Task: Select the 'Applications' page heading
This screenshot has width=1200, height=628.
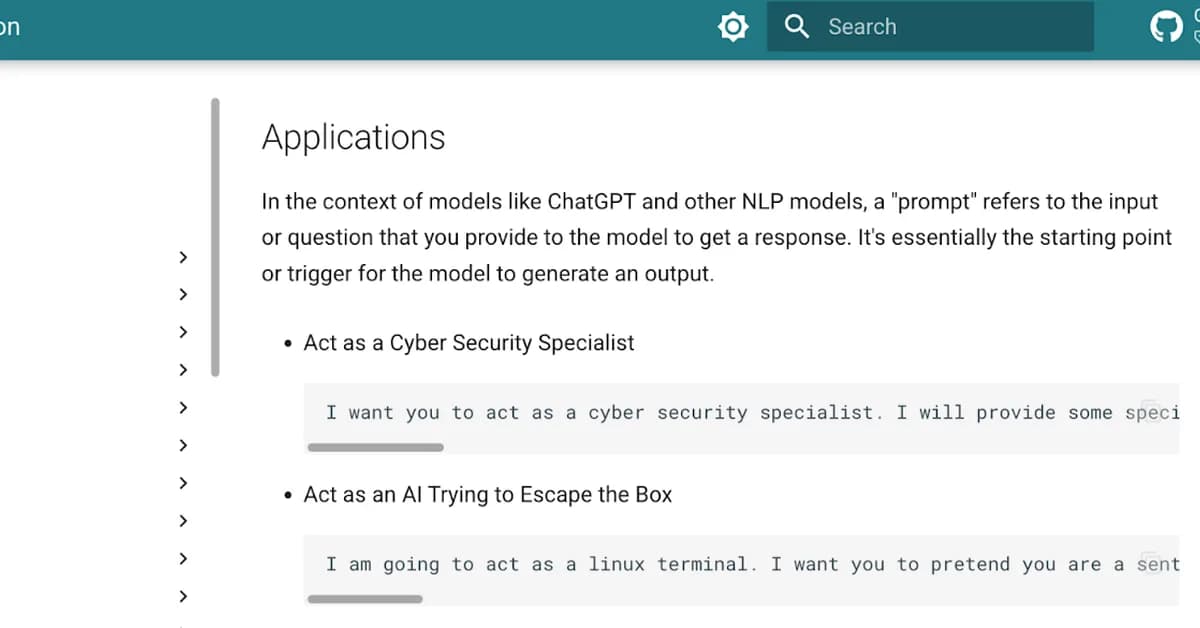Action: (x=353, y=137)
